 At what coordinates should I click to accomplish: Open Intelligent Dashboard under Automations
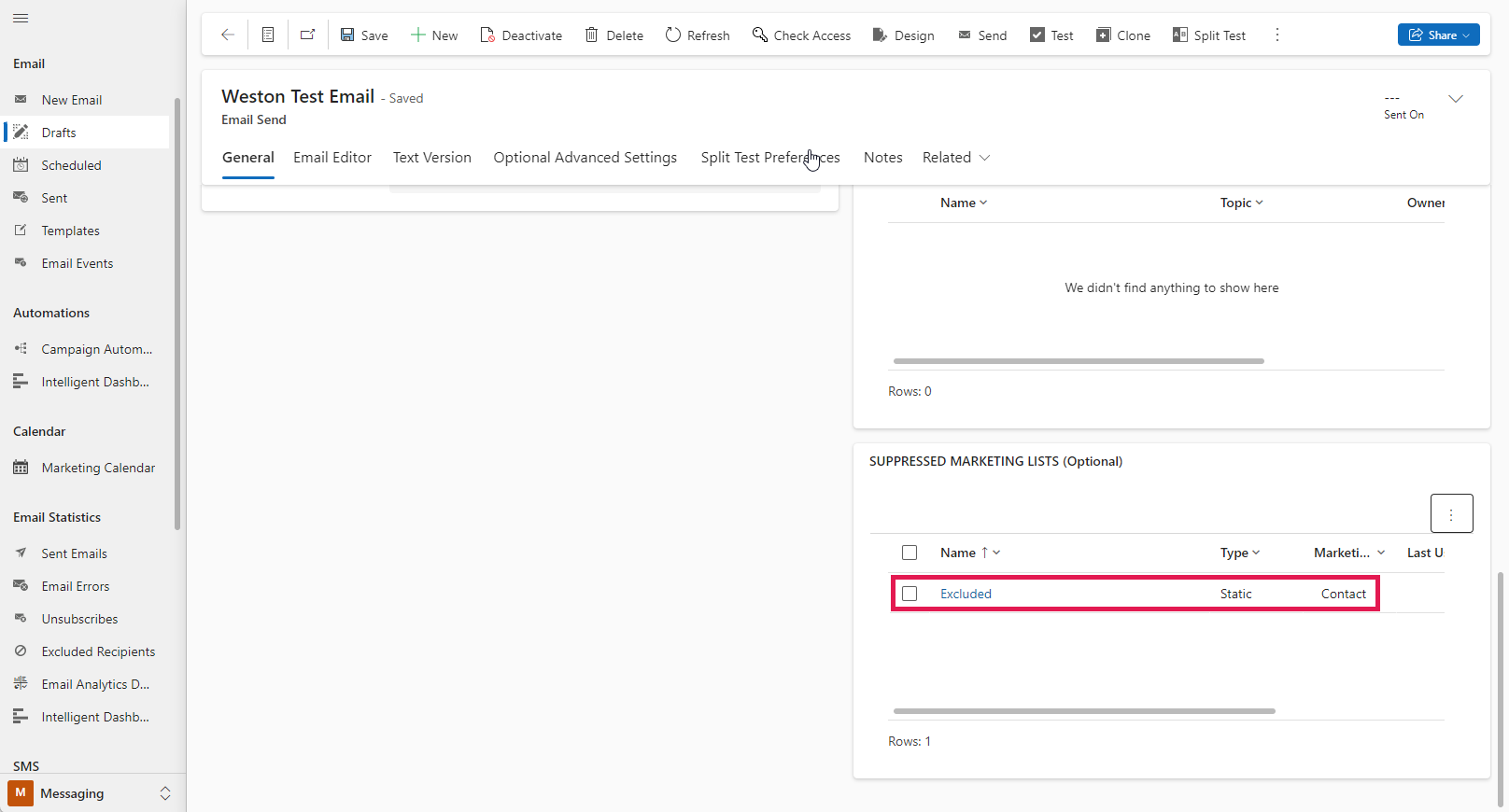coord(87,382)
